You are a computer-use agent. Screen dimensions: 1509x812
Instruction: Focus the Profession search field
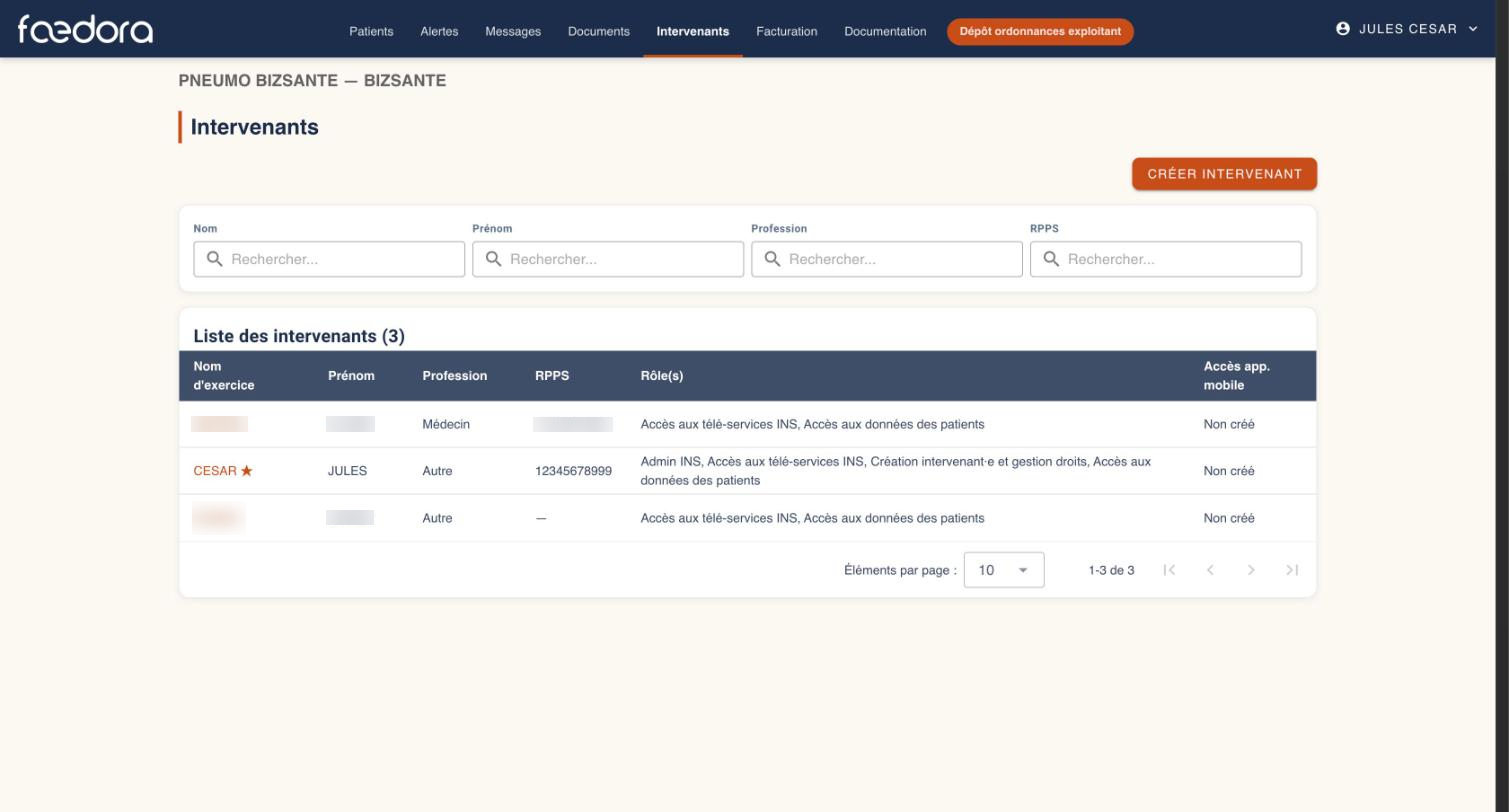pyautogui.click(x=887, y=259)
